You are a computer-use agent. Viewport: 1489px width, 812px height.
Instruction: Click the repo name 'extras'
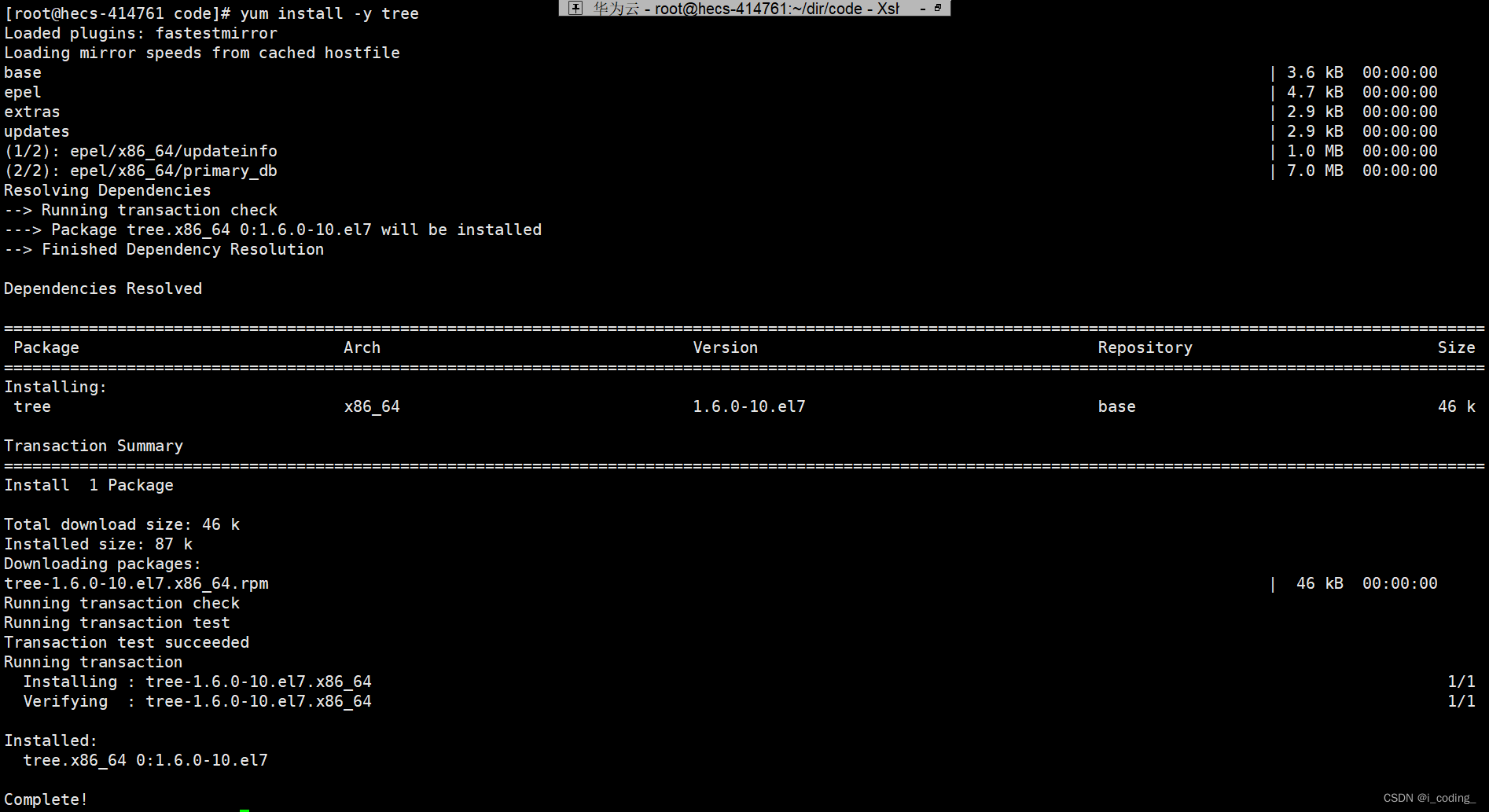[32, 112]
